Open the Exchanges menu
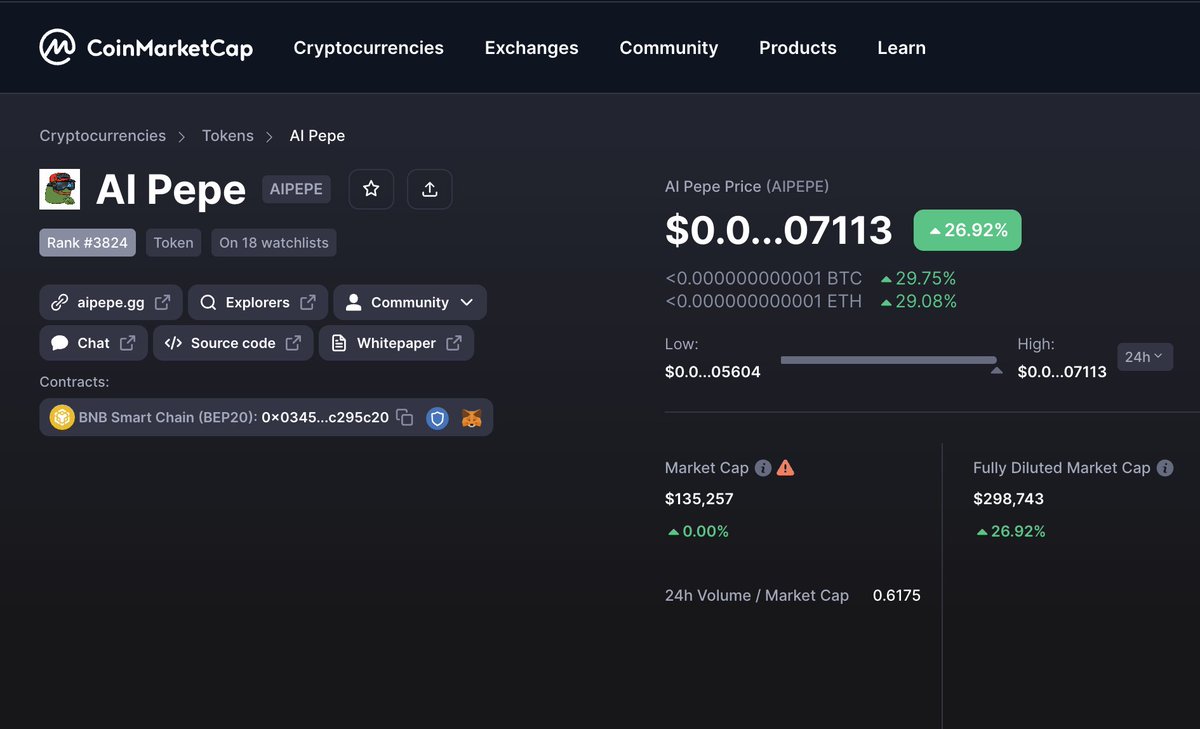The height and width of the screenshot is (729, 1200). 531,48
